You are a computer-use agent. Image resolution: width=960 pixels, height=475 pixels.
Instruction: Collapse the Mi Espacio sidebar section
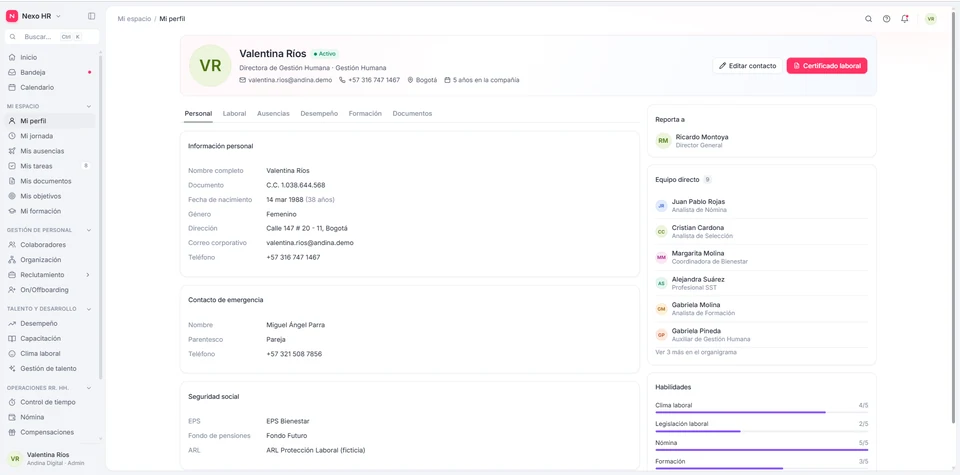(89, 107)
